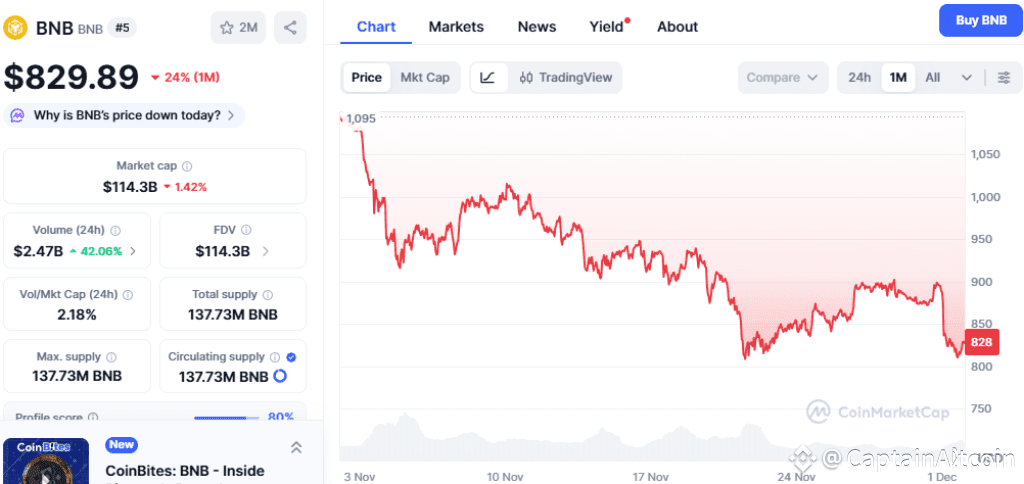1024x484 pixels.
Task: Select the 24h time range
Action: click(859, 77)
